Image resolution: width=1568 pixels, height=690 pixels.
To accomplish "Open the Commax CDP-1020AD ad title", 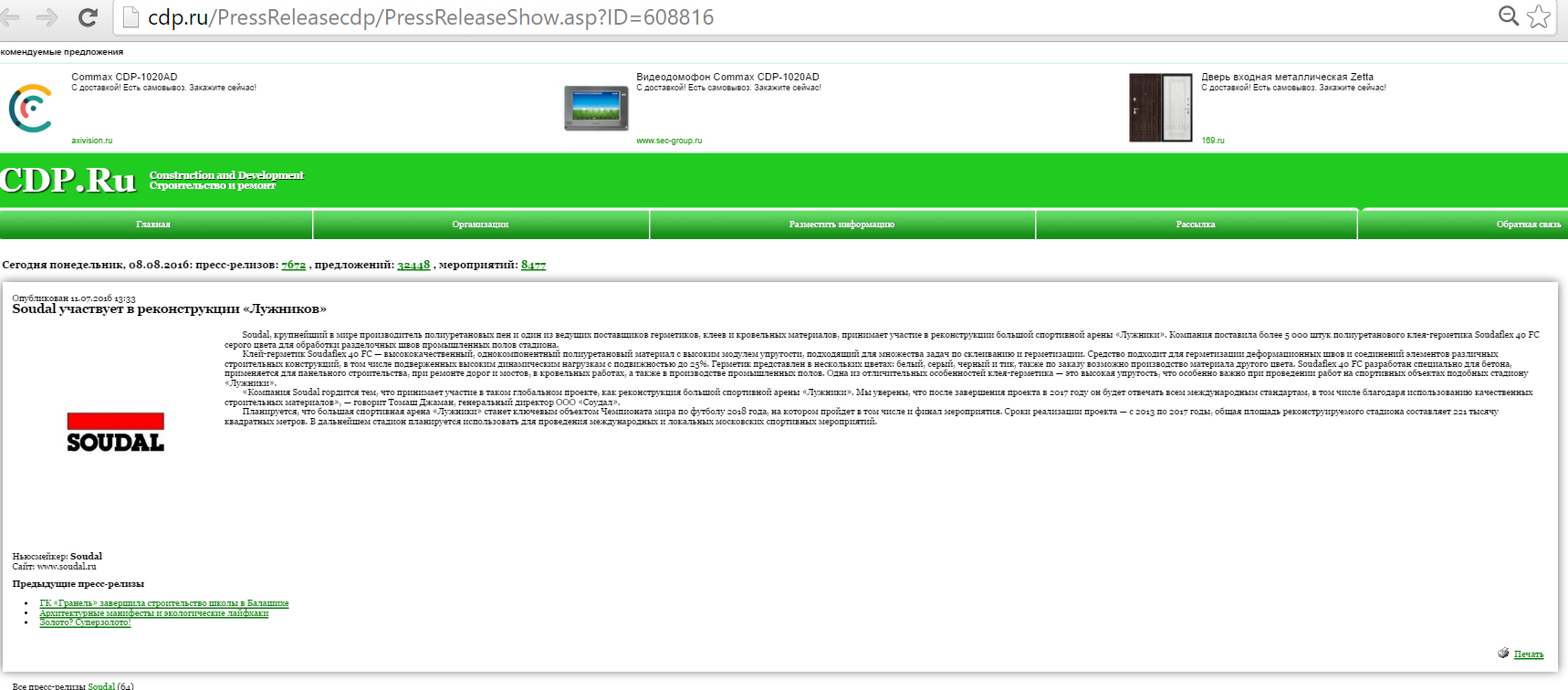I will [x=124, y=78].
